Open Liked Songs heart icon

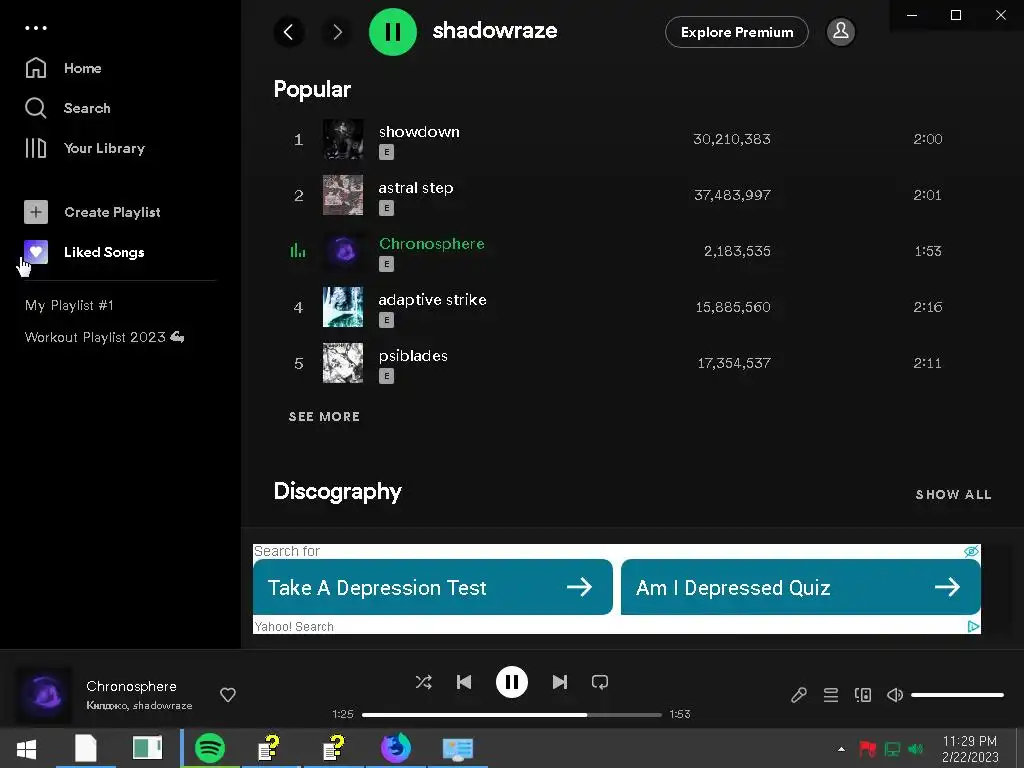click(x=36, y=252)
